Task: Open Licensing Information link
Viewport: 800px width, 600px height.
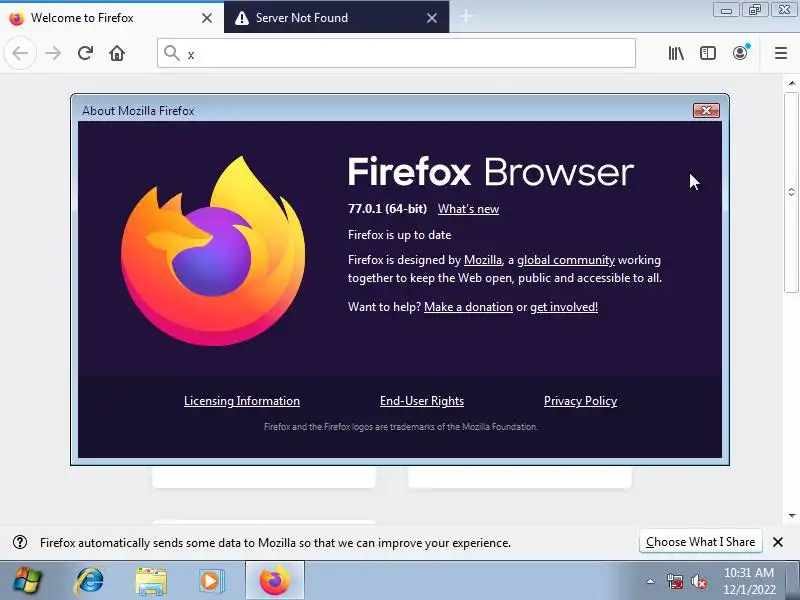Action: click(242, 401)
